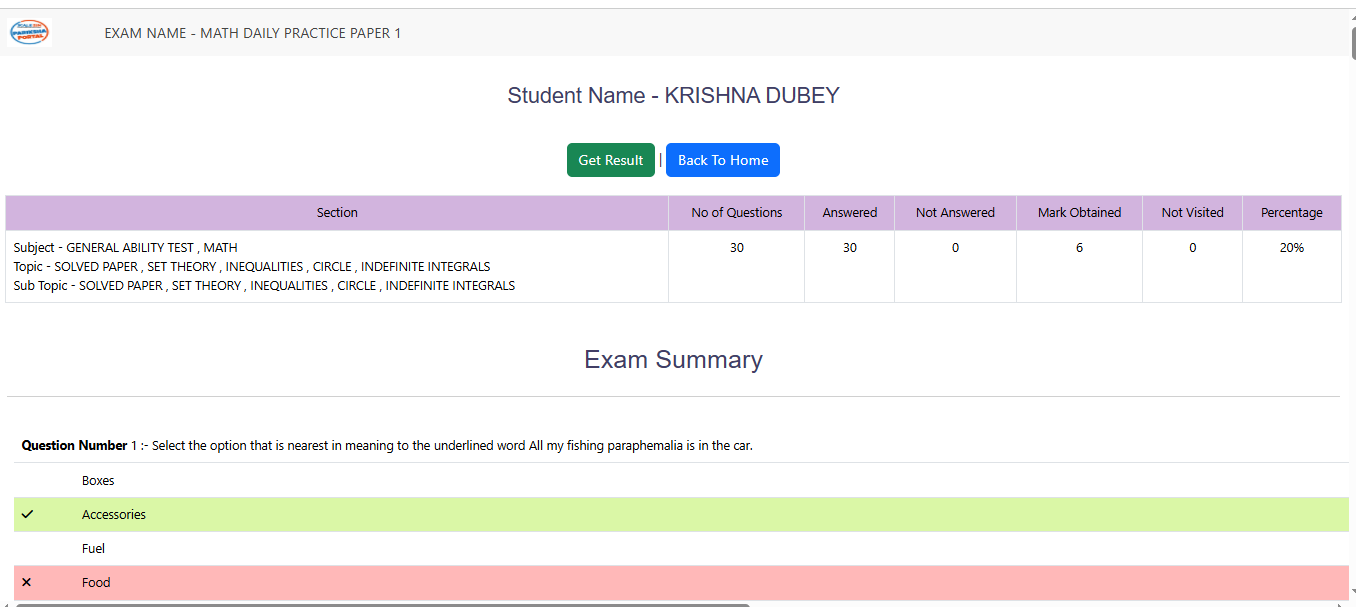Click the Food answer row
Viewport: 1356px width, 607px height.
tap(96, 582)
